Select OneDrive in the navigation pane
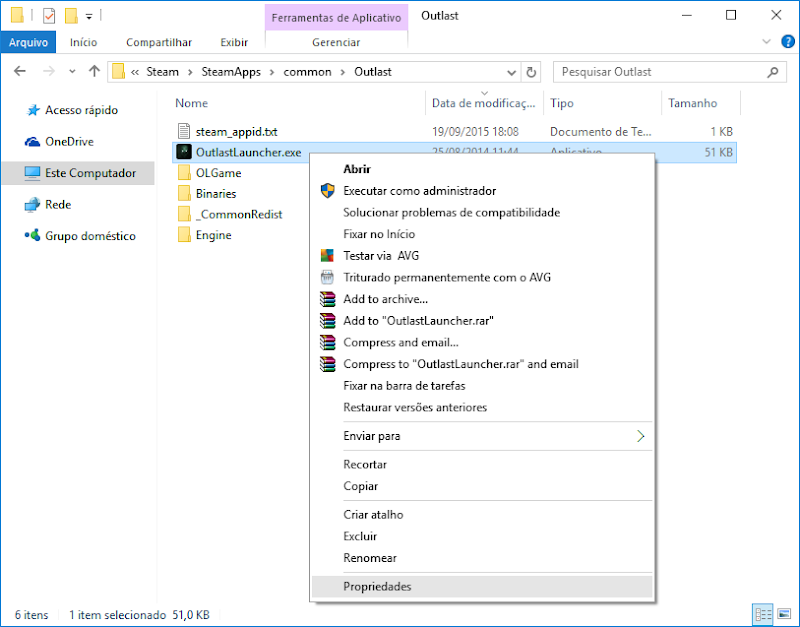The height and width of the screenshot is (627, 800). (x=59, y=142)
